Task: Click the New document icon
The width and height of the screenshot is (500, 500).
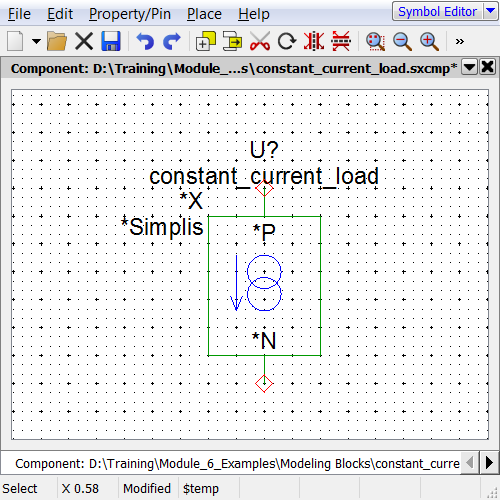Action: (15, 41)
